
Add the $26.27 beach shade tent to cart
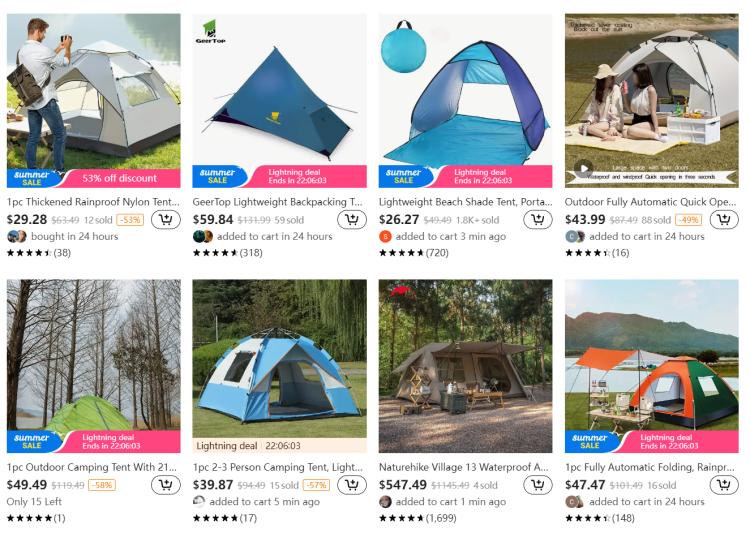(538, 220)
